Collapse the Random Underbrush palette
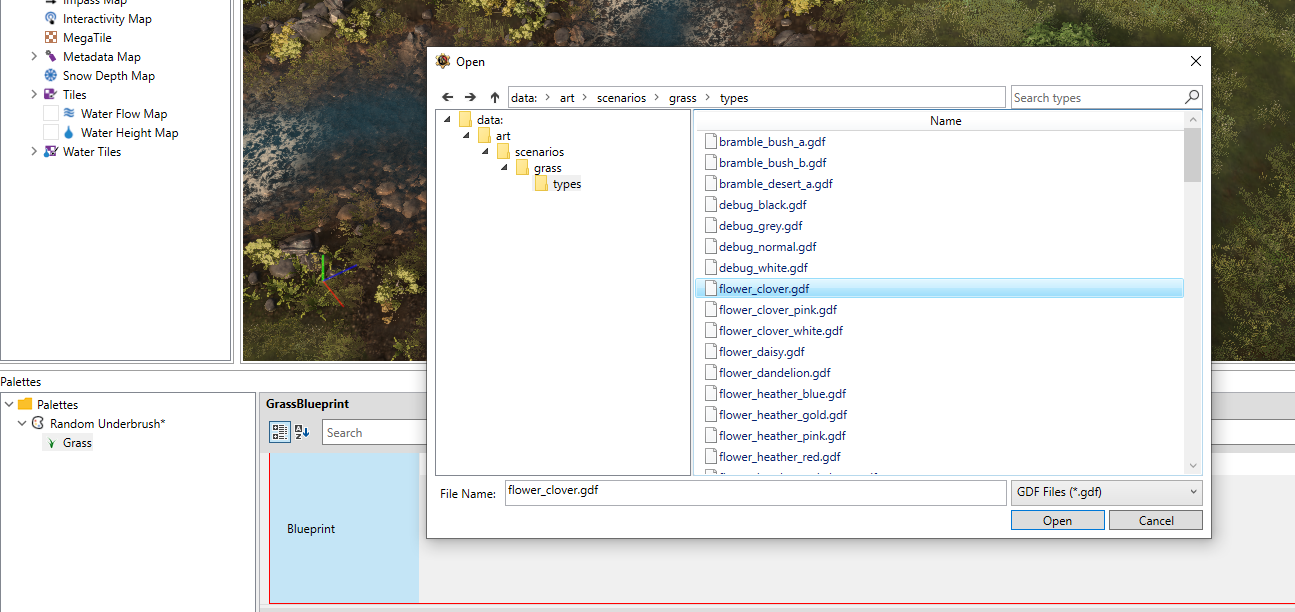 point(22,424)
